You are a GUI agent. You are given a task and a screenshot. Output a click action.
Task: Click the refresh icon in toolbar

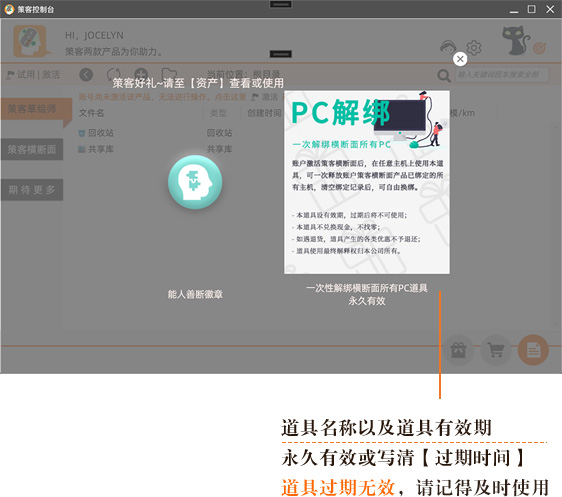pyautogui.click(x=114, y=75)
